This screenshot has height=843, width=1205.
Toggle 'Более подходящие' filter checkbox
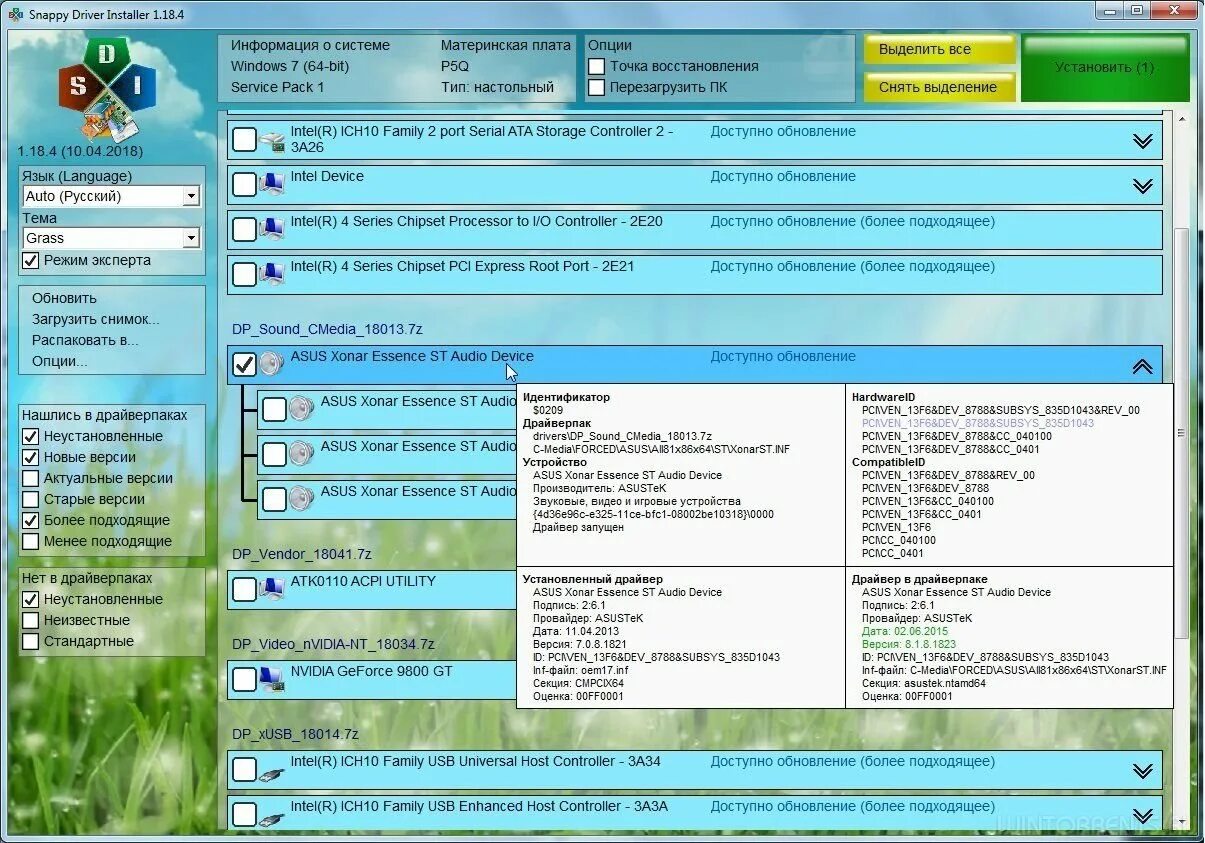coord(31,520)
